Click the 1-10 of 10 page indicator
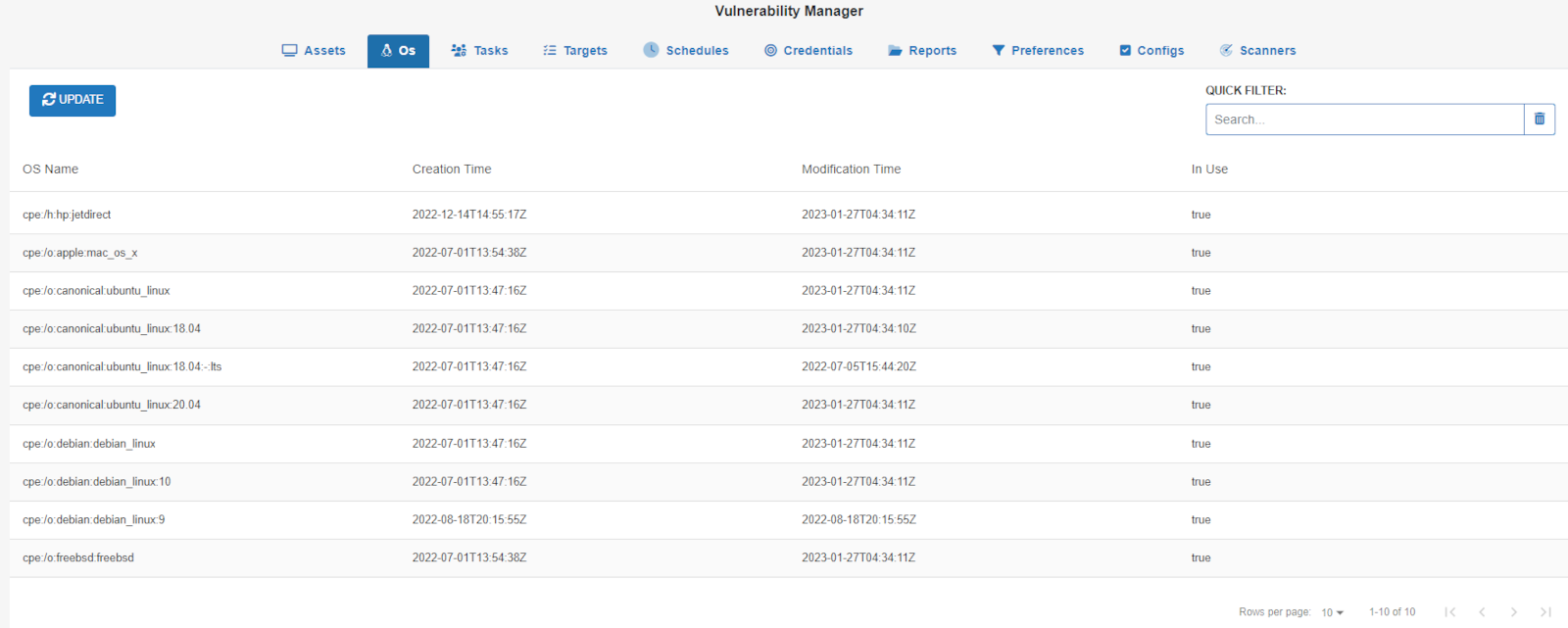Screen dimensions: 1568x628 (1392, 612)
